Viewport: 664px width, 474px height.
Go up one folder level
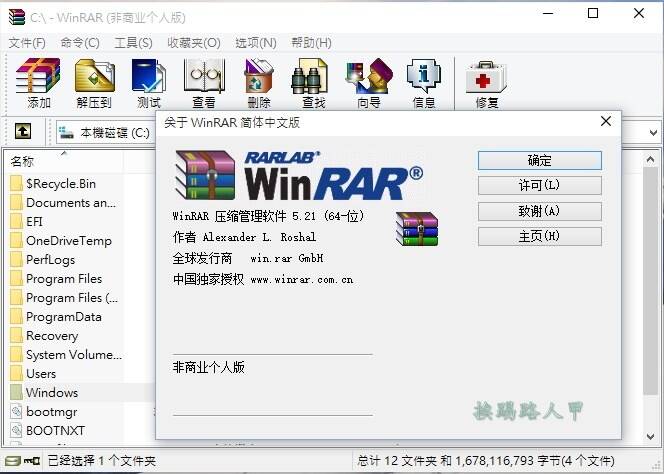23,131
